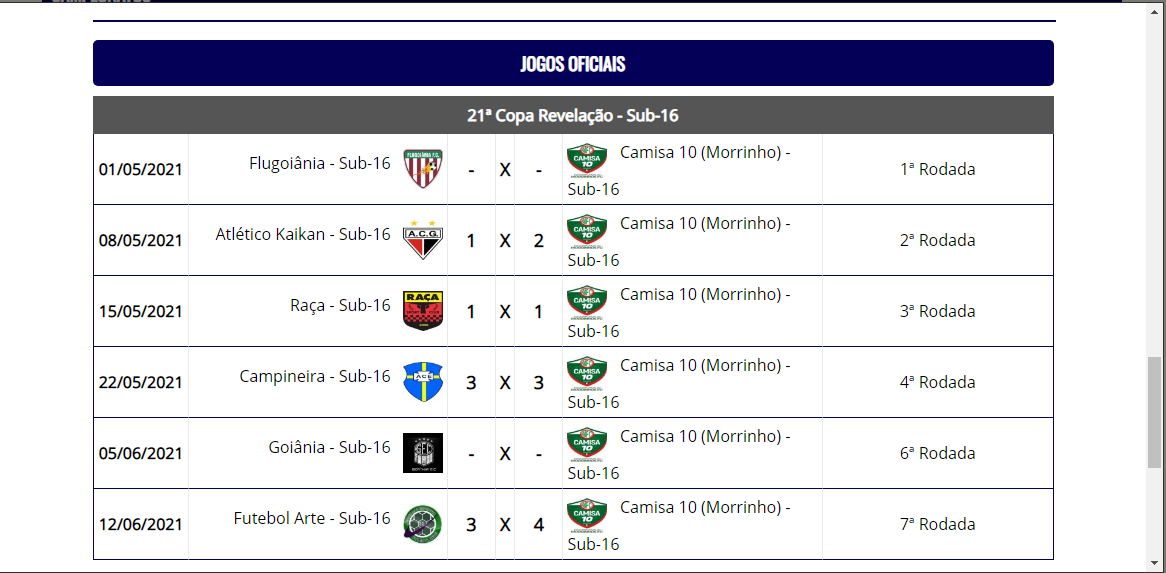1166x573 pixels.
Task: Click the 4ª Rodada cell
Action: (x=937, y=382)
